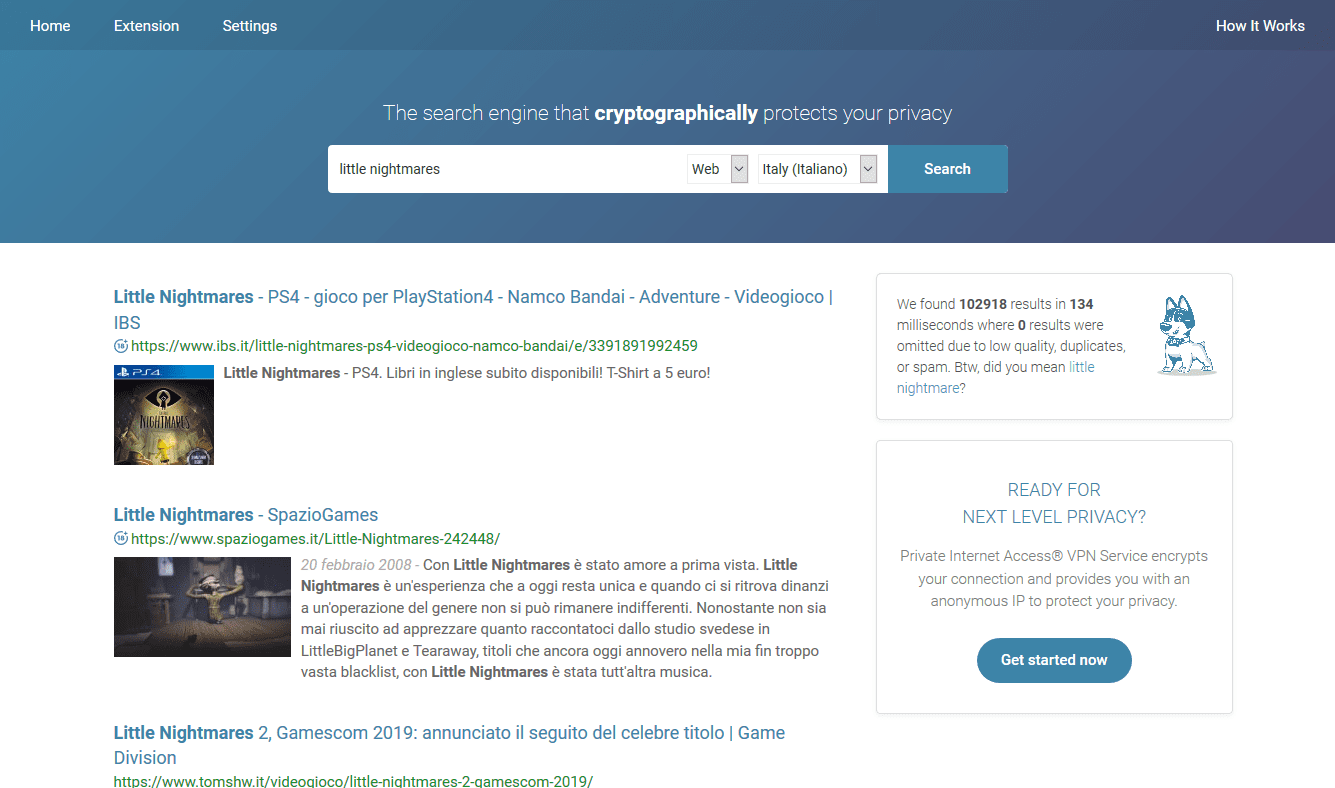Image resolution: width=1335 pixels, height=788 pixels.
Task: Click the husky mascot icon
Action: click(1187, 335)
